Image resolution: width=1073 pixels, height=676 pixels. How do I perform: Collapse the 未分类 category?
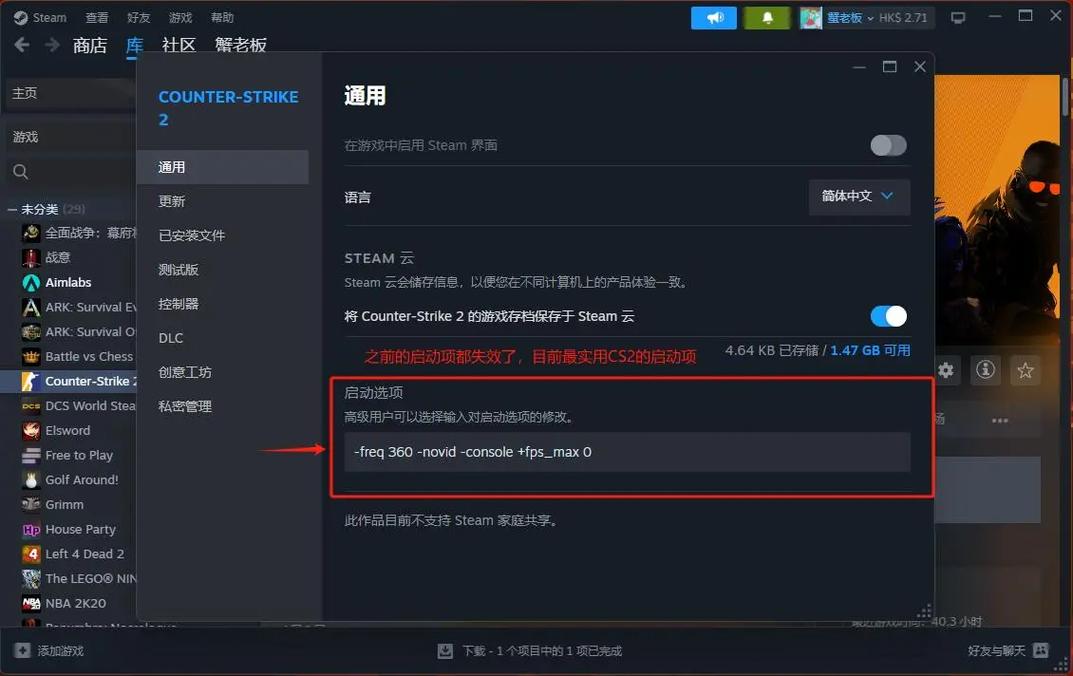[12, 209]
